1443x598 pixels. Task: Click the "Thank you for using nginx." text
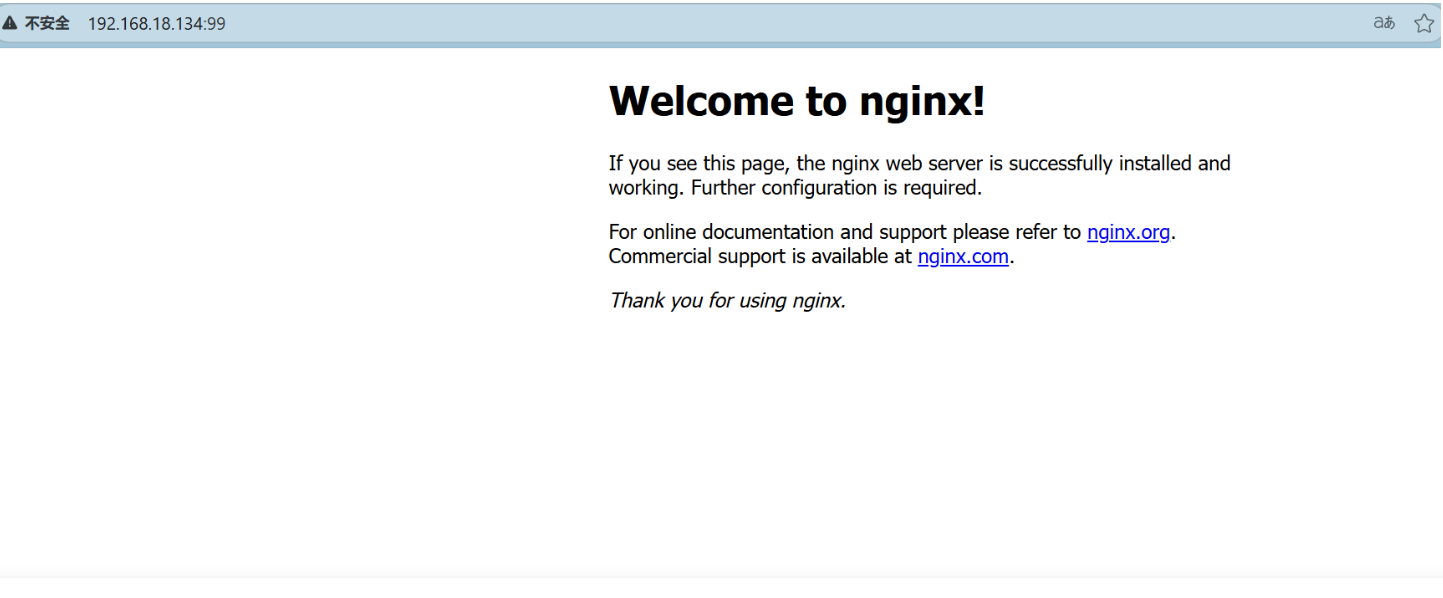(x=727, y=300)
